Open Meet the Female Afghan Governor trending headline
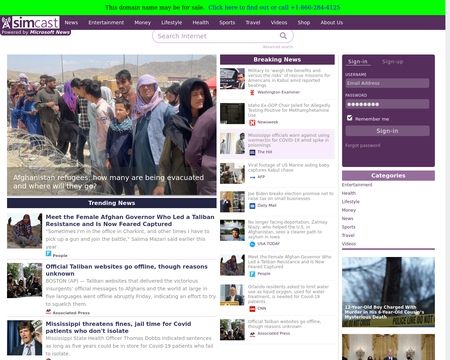 tap(130, 220)
